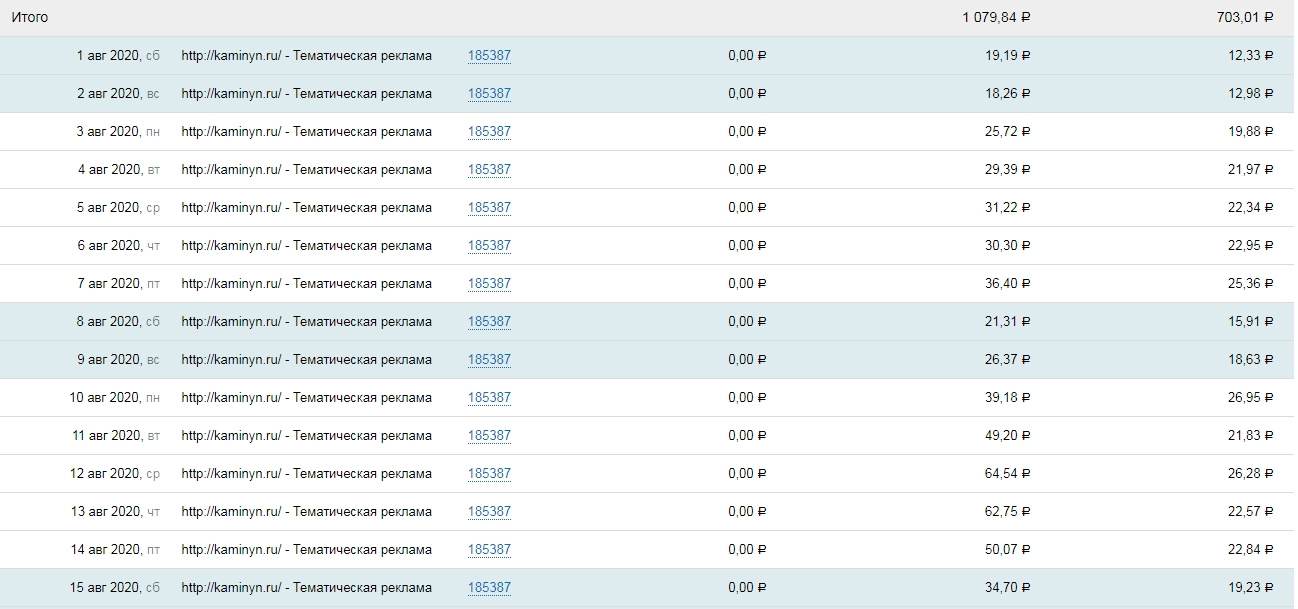Screen dimensions: 1298x609
Task: Click value 36,40 ₽ in 7 авг row
Action: point(1007,284)
